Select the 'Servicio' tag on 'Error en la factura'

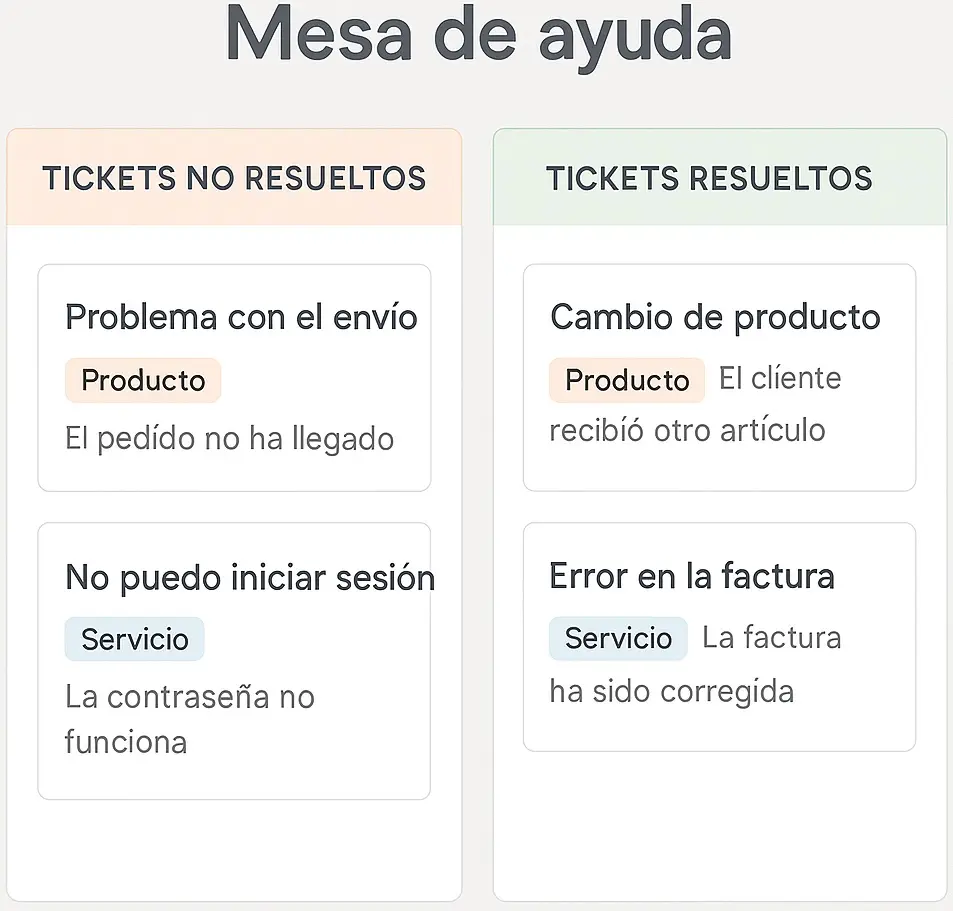coord(618,638)
